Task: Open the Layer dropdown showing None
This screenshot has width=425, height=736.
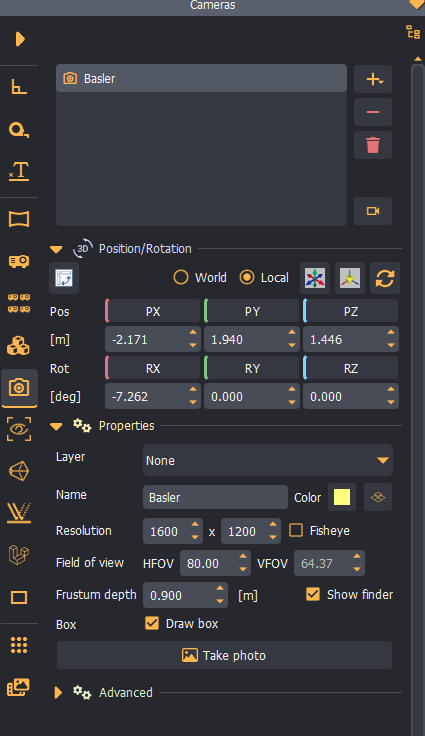Action: (268, 460)
